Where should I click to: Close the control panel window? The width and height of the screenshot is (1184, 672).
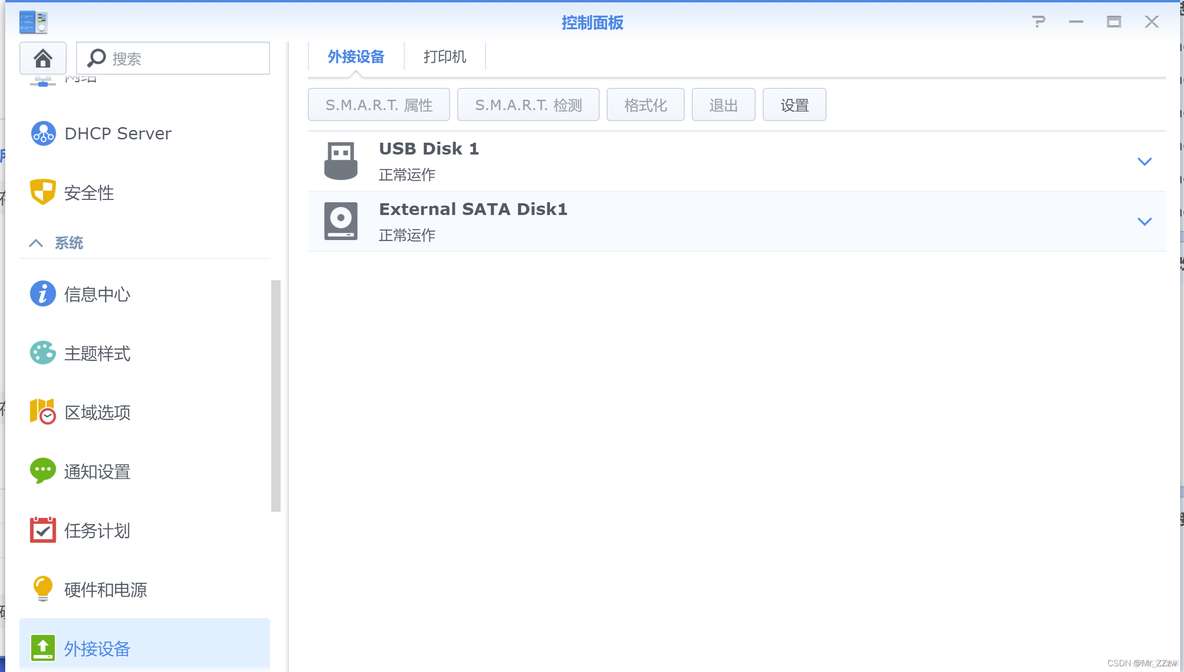(1152, 22)
